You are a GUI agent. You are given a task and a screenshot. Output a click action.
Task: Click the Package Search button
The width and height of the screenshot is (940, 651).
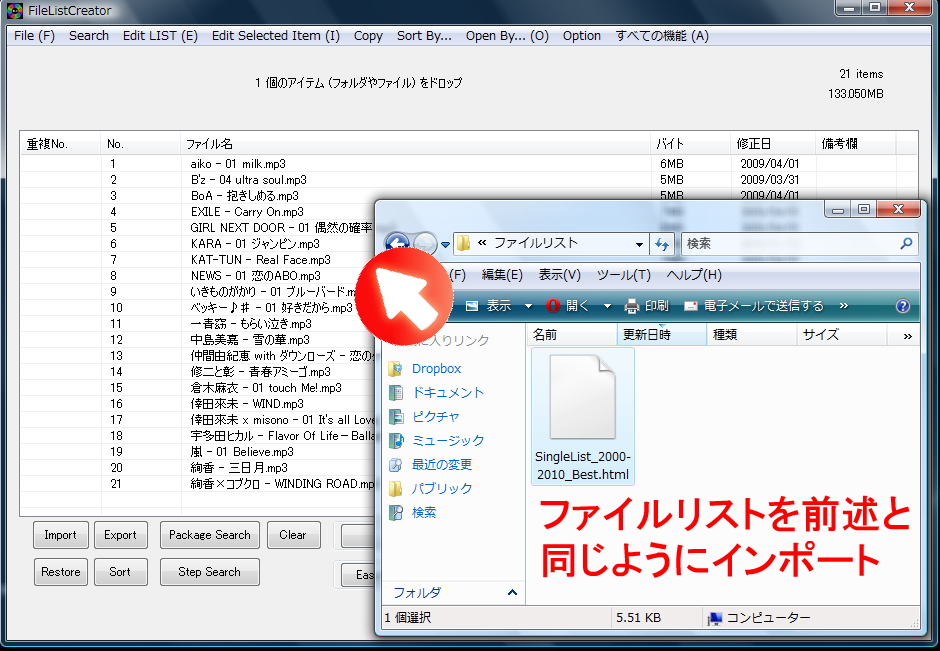(209, 535)
